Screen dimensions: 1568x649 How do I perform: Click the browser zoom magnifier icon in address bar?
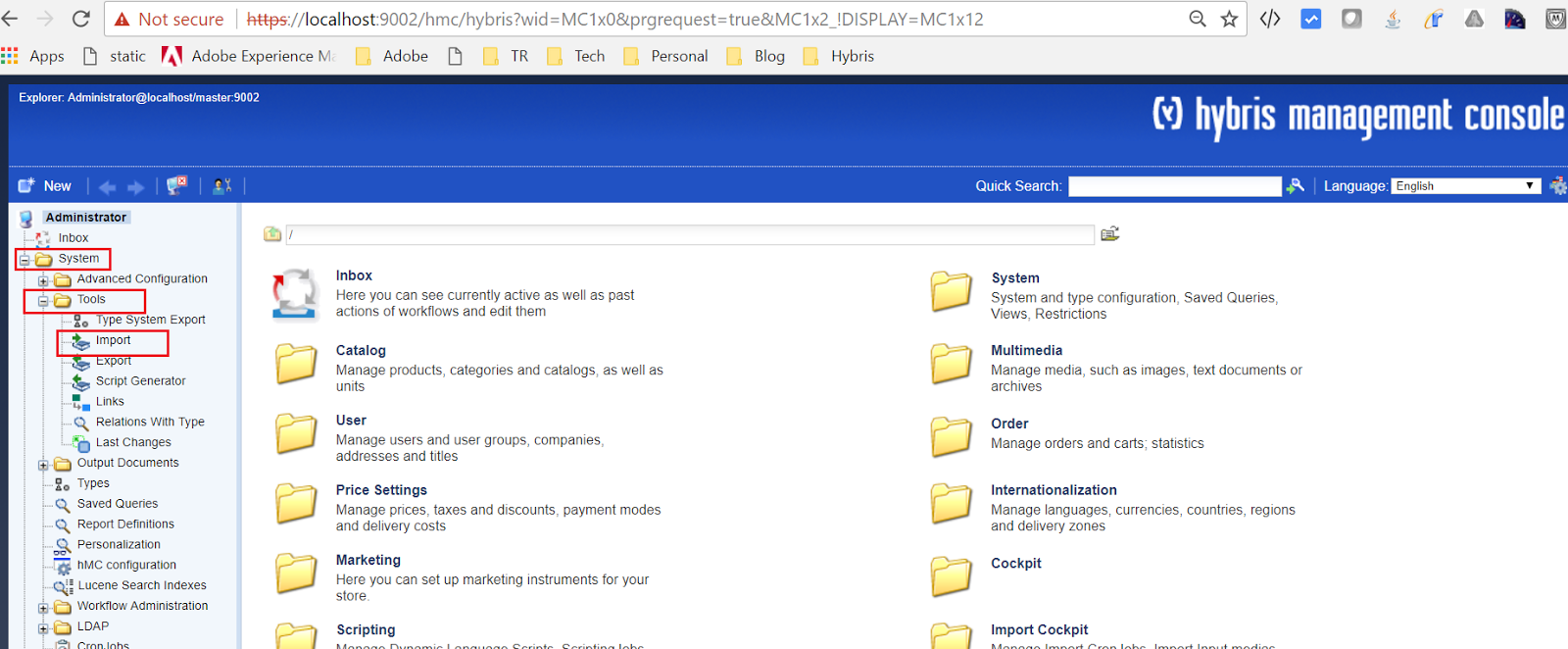pos(1197,19)
